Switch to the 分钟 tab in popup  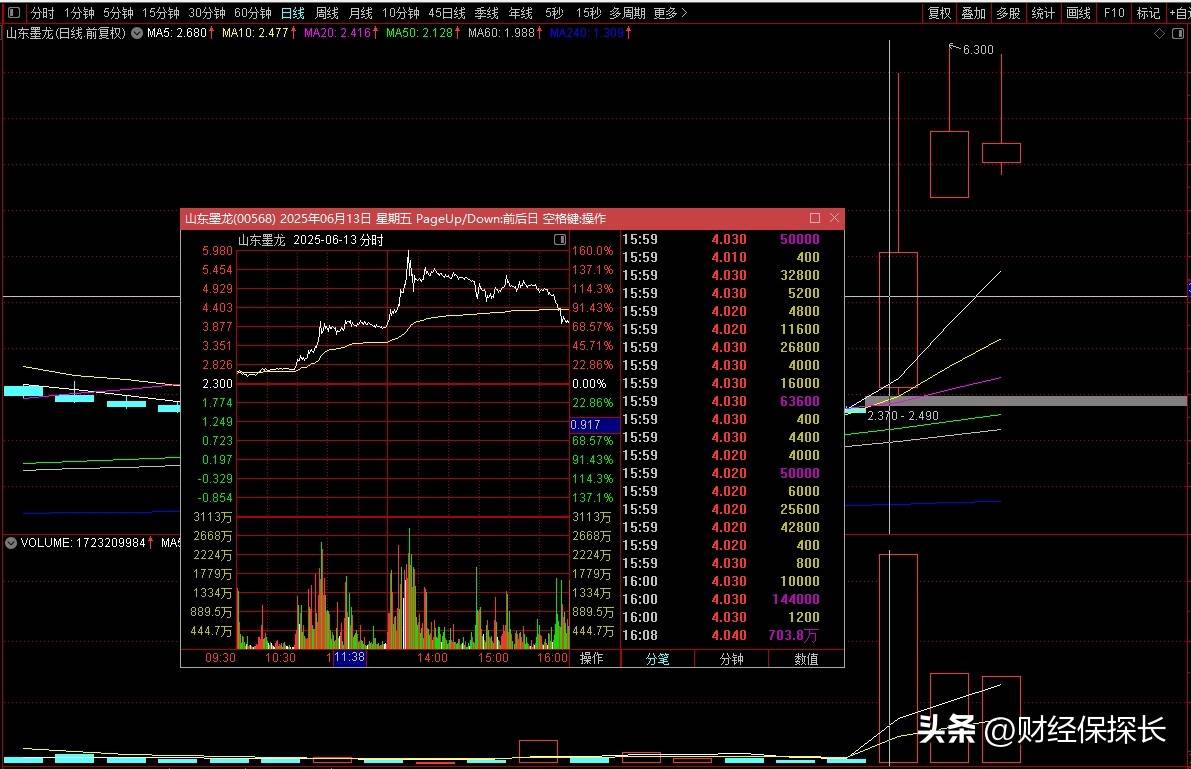[x=731, y=659]
